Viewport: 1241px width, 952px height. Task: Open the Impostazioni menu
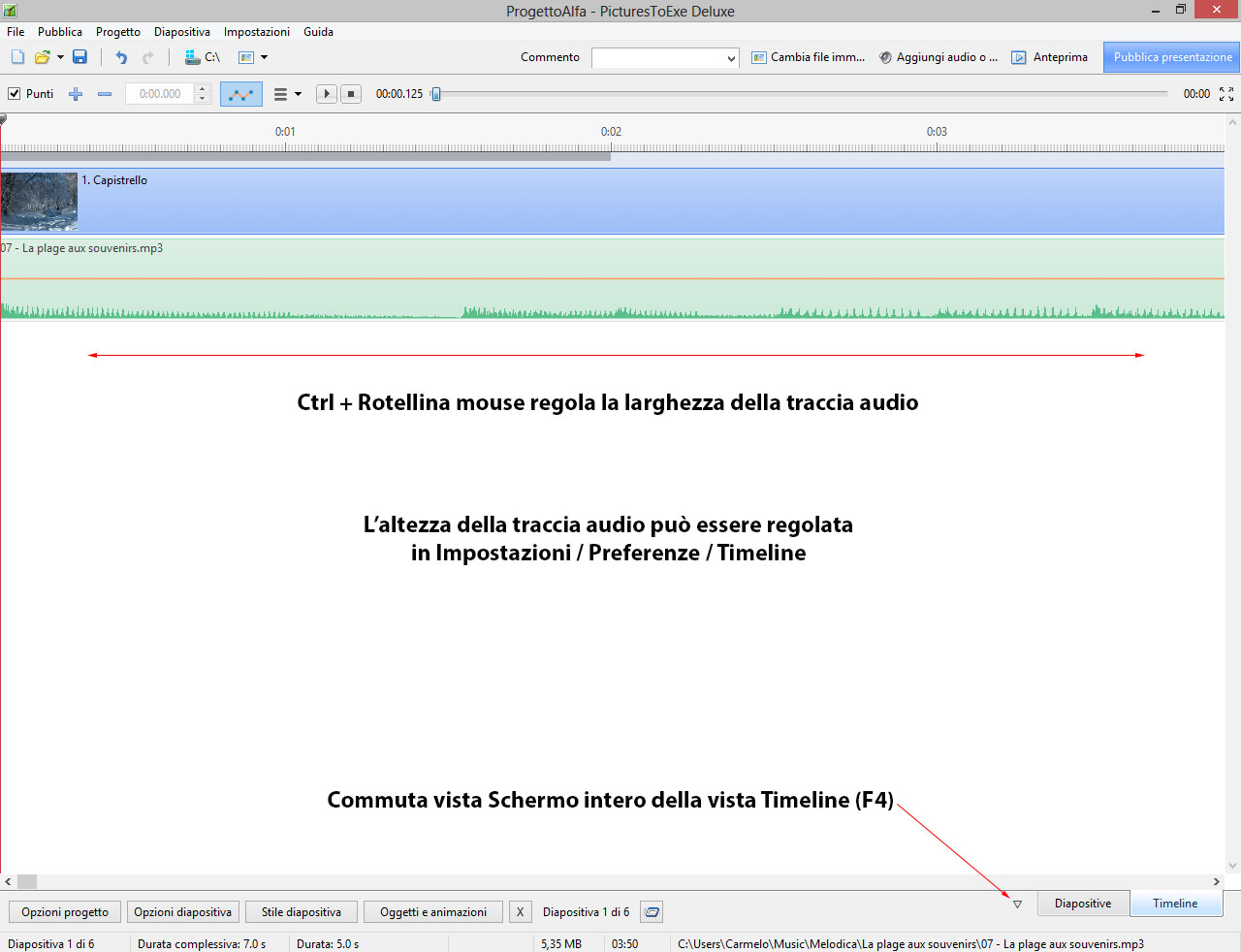pyautogui.click(x=256, y=32)
